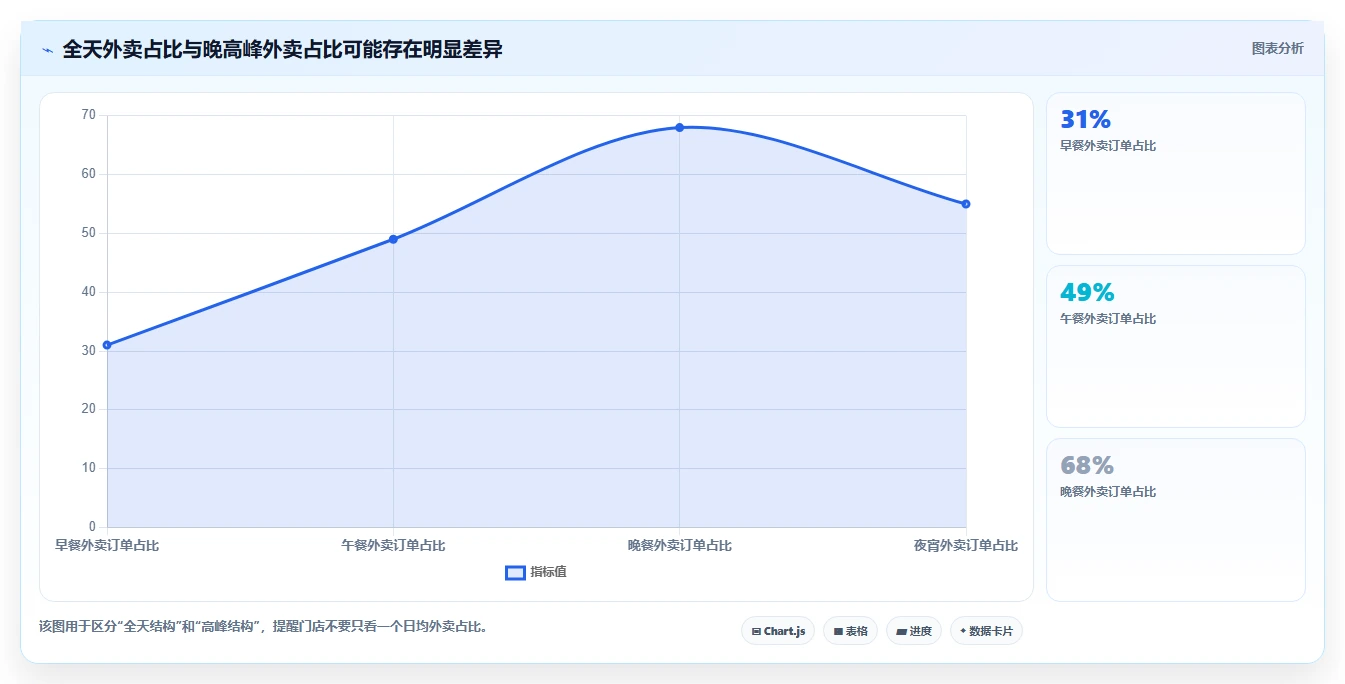This screenshot has height=684, width=1345.
Task: Click the chart title about 全天外卖占比
Action: coord(282,49)
